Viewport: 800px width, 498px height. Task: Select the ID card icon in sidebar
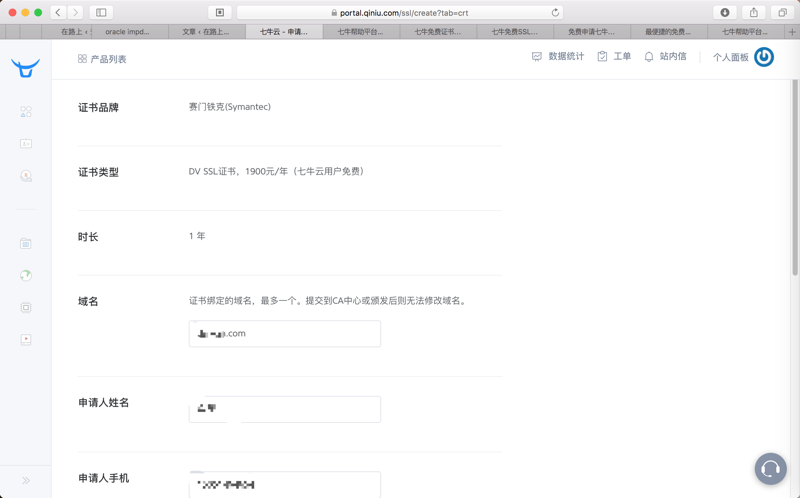(x=26, y=144)
